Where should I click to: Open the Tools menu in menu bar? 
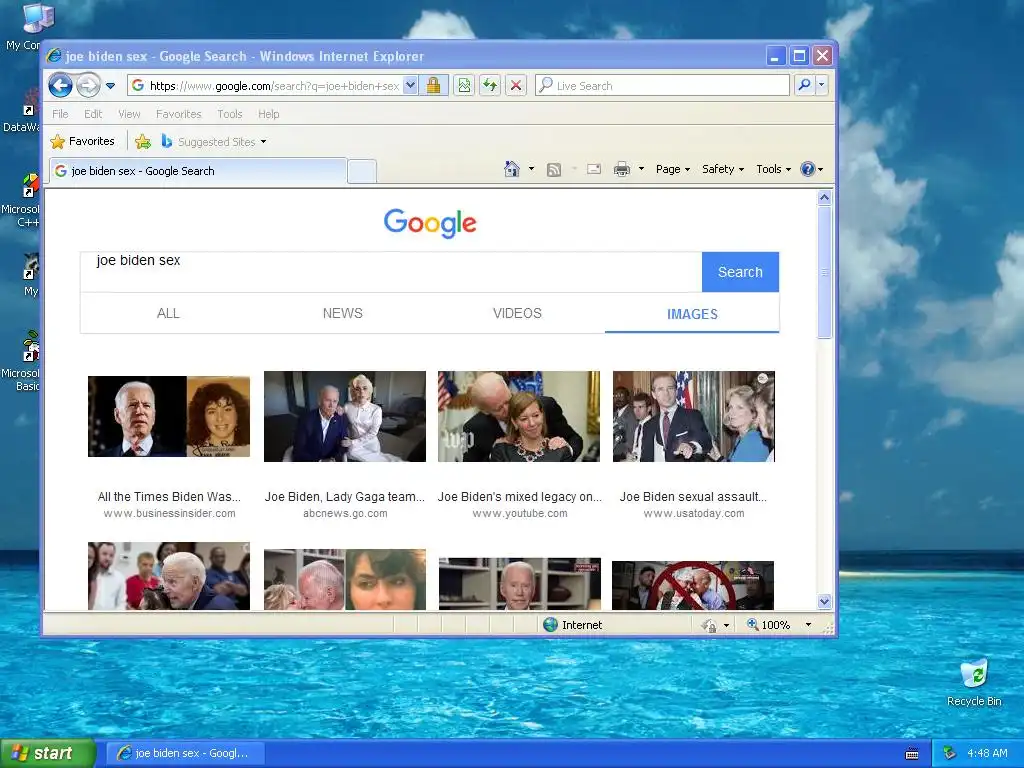(x=230, y=114)
